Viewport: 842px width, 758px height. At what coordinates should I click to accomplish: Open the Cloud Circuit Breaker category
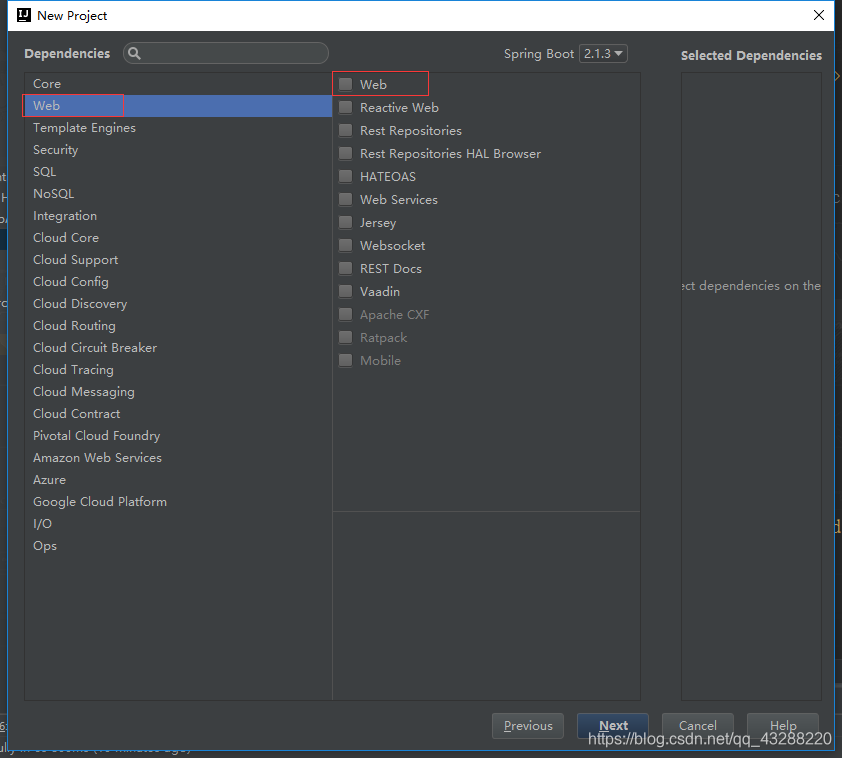(178, 348)
